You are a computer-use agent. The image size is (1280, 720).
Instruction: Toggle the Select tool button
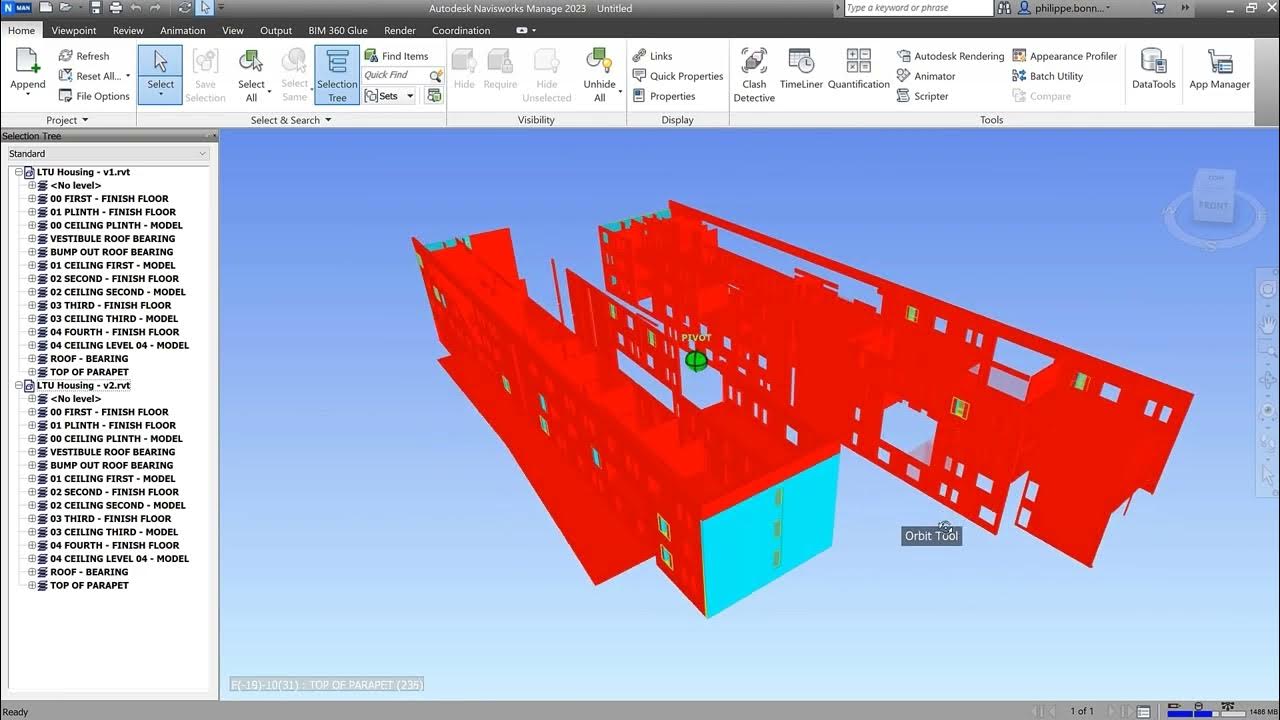click(160, 72)
